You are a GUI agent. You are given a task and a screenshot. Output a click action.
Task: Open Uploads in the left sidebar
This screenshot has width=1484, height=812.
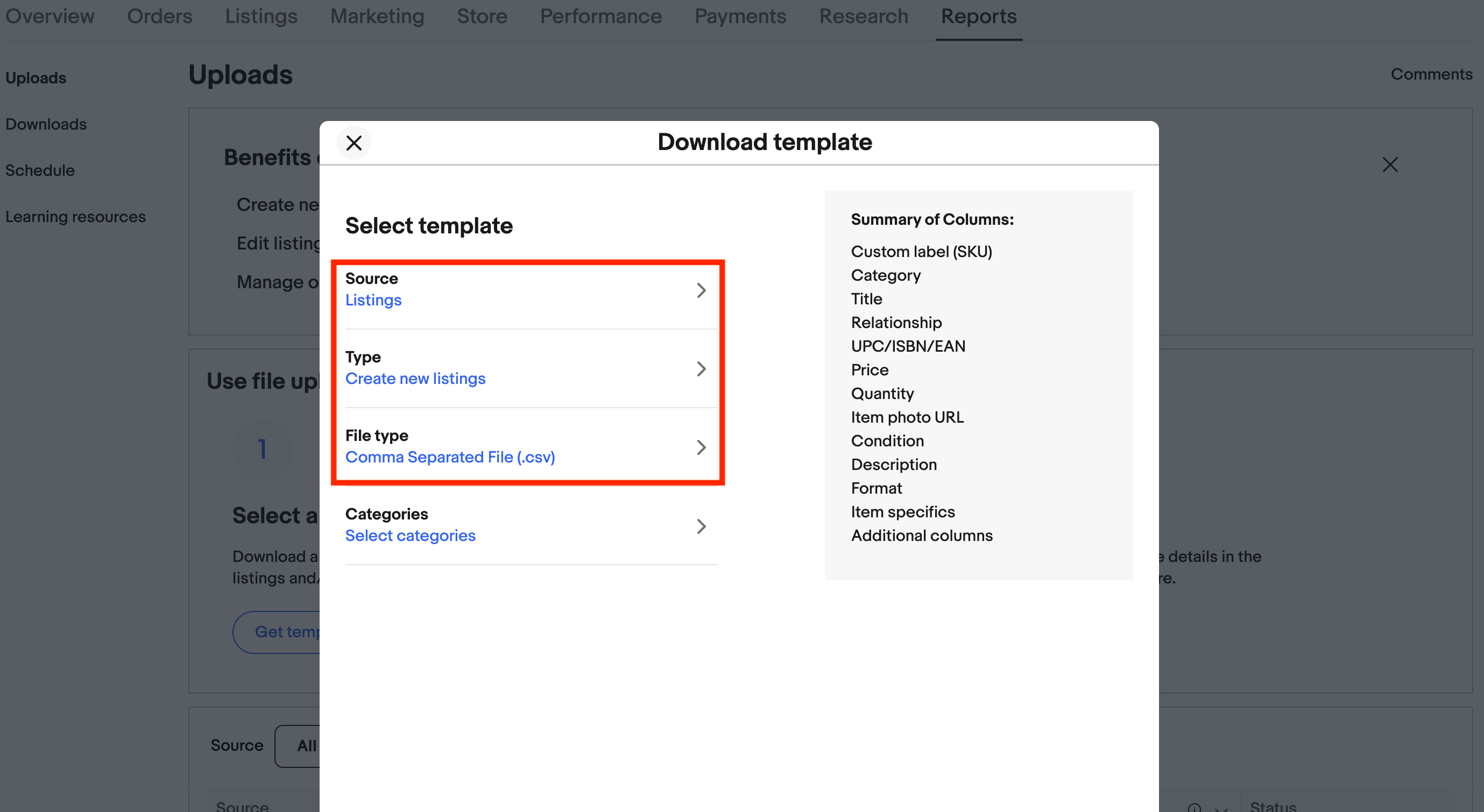point(36,78)
